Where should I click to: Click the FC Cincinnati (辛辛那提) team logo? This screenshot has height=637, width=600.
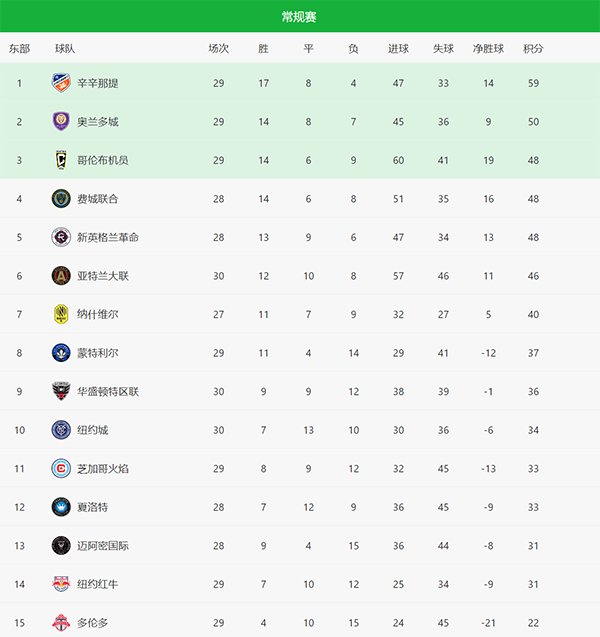pos(60,83)
